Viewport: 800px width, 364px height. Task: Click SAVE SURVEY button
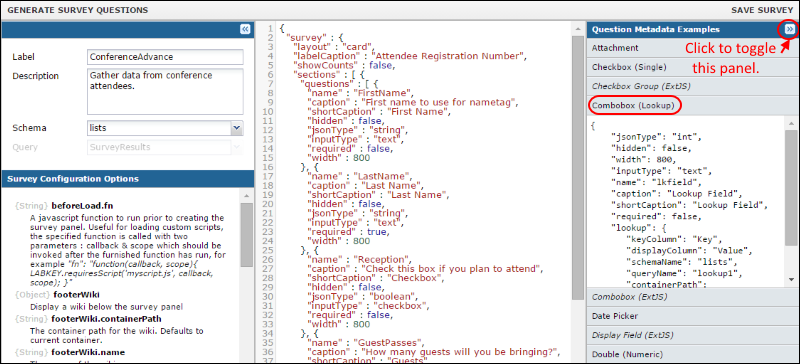762,10
